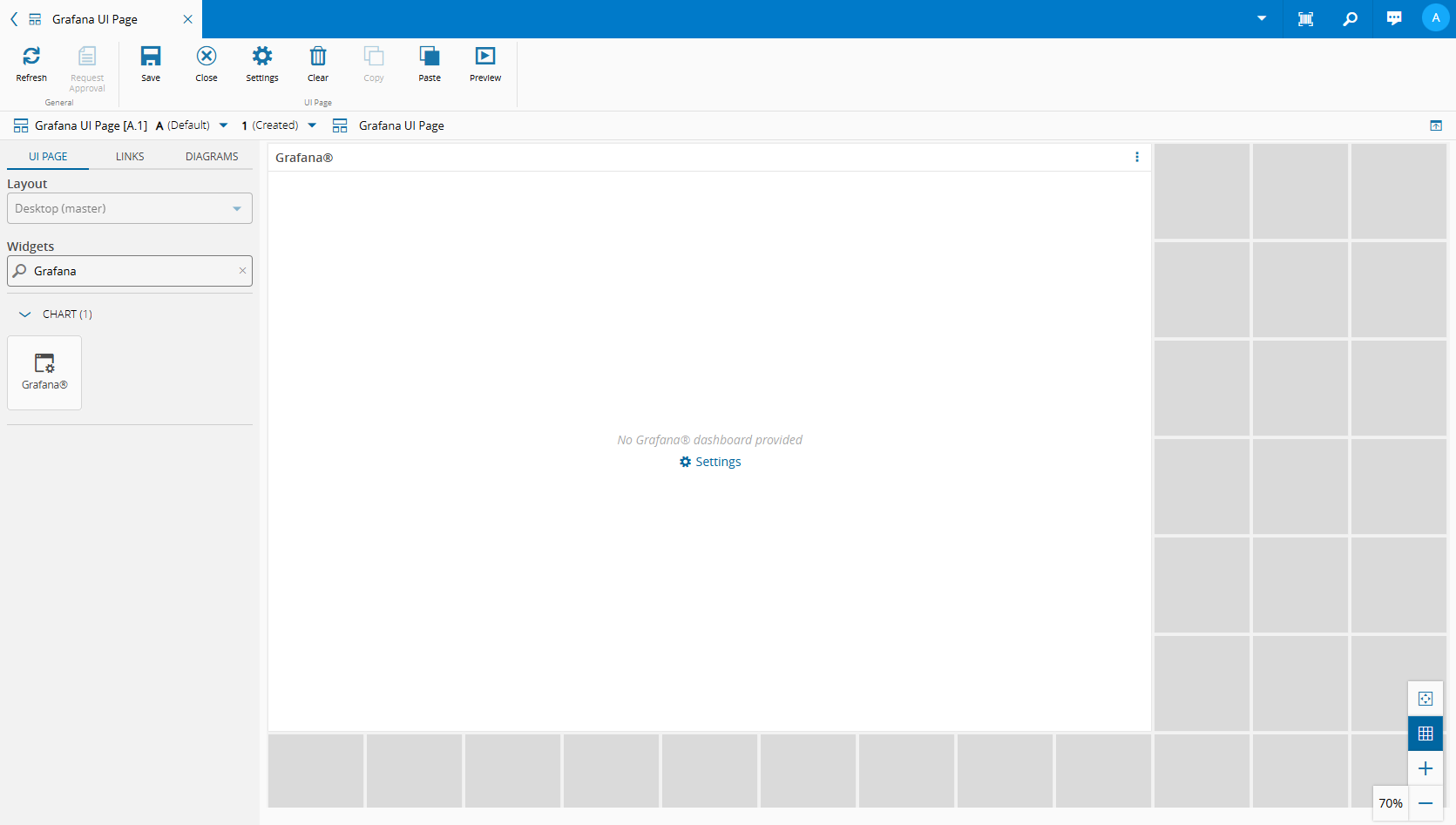
Task: Open the search magnifier in the top bar
Action: 1350,19
